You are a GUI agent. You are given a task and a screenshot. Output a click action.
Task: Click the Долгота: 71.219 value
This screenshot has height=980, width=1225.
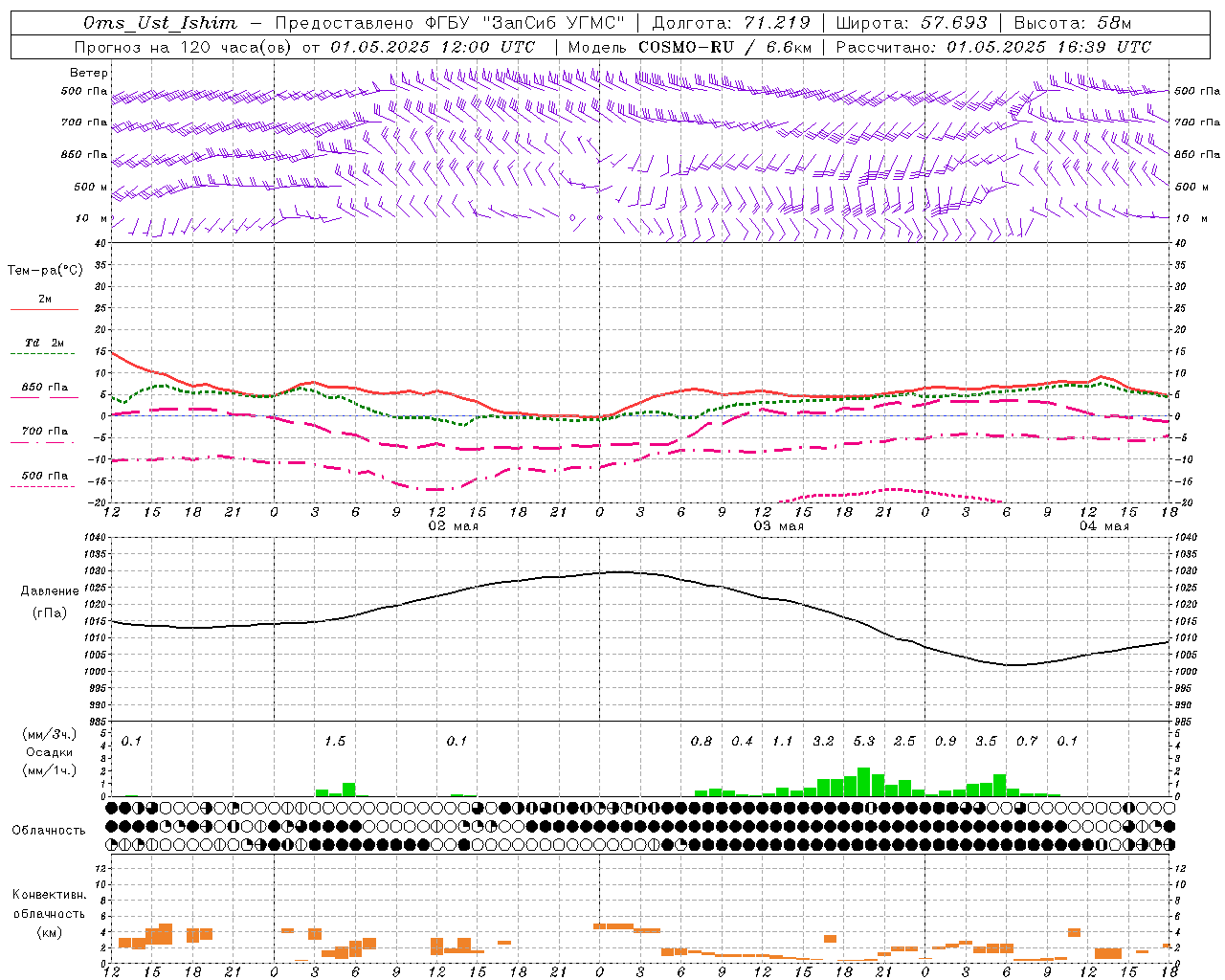coord(730,23)
